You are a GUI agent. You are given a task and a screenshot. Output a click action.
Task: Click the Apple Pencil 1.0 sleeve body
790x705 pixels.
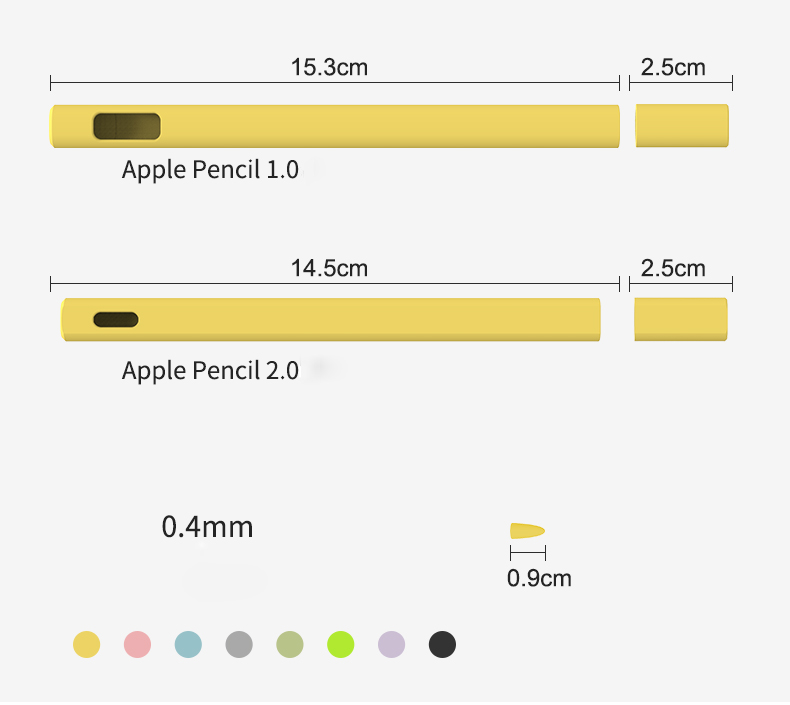tap(335, 126)
